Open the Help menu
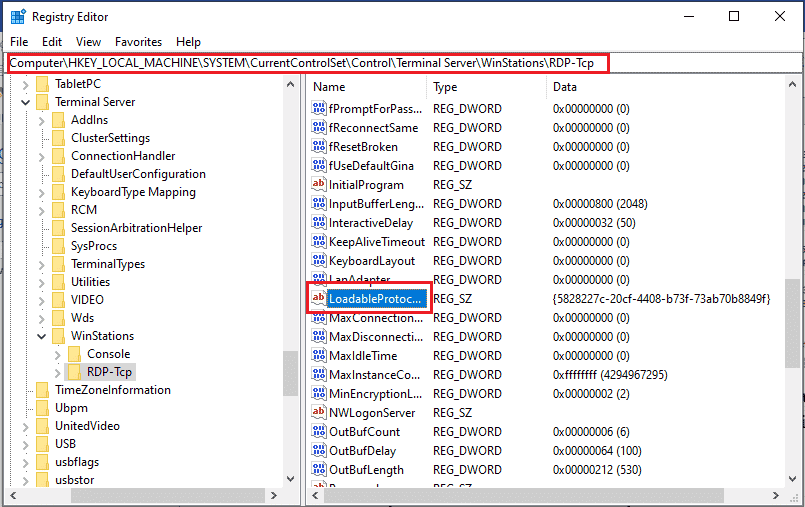The image size is (805, 507). pyautogui.click(x=188, y=42)
